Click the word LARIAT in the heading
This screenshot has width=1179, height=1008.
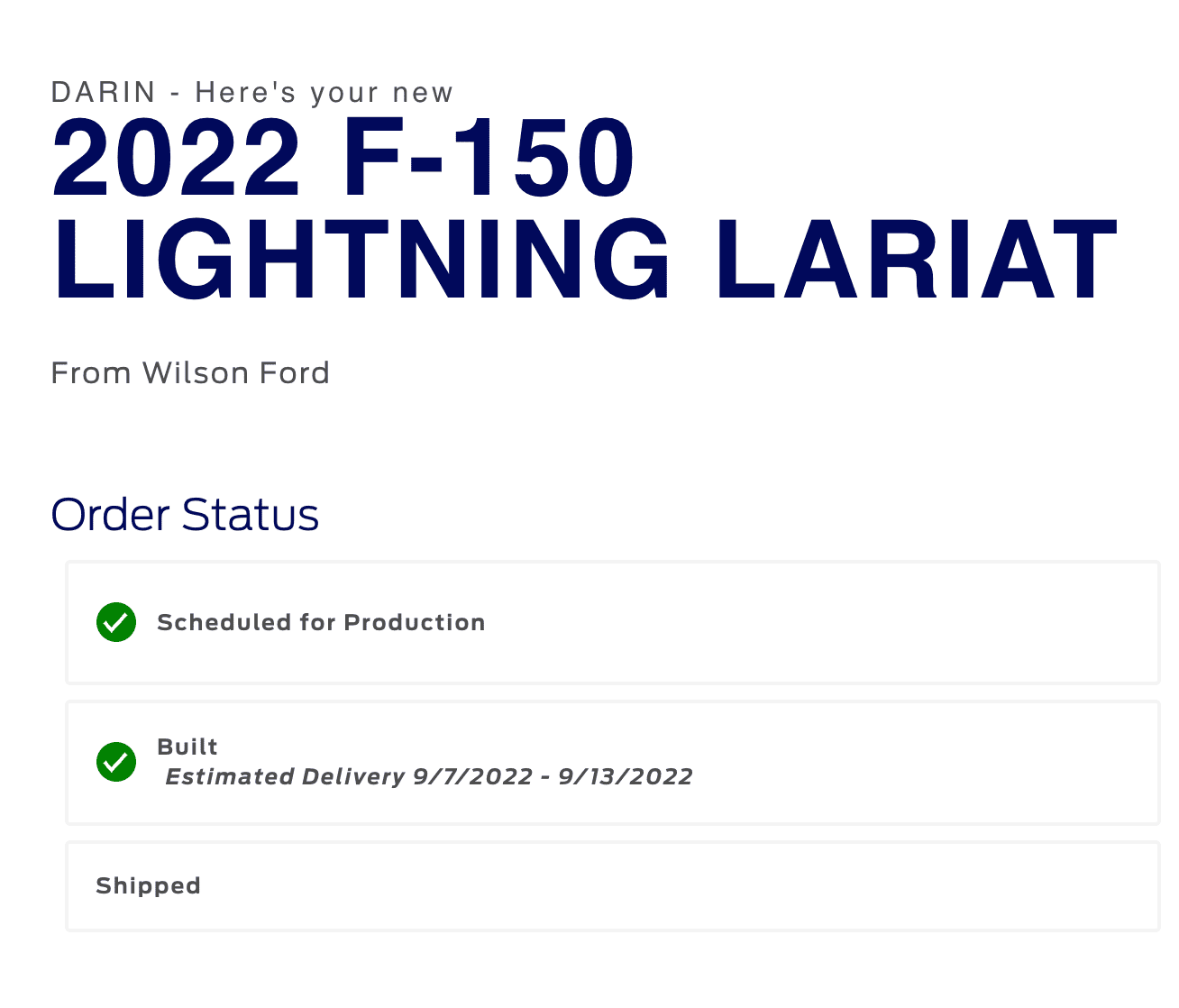[x=917, y=260]
